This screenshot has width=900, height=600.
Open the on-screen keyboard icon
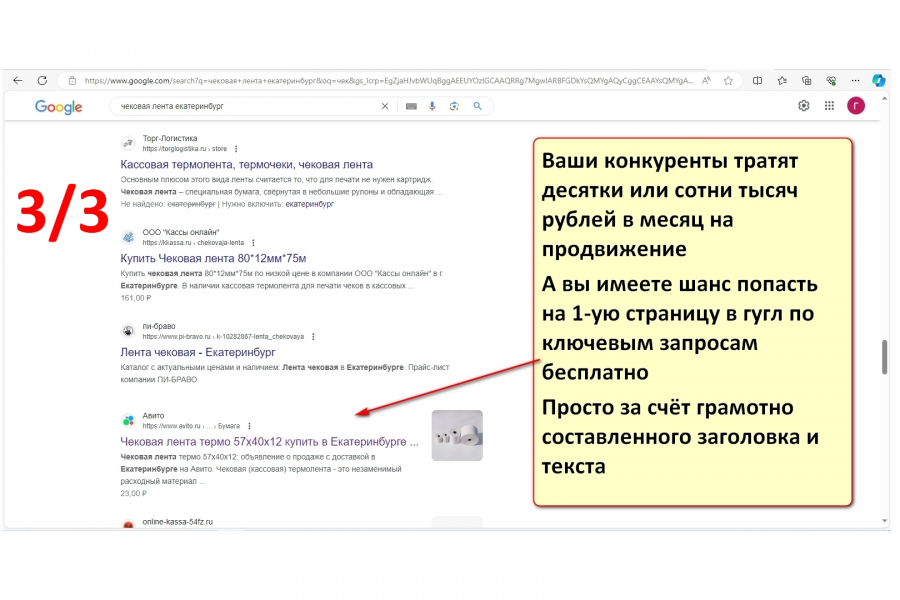point(412,106)
